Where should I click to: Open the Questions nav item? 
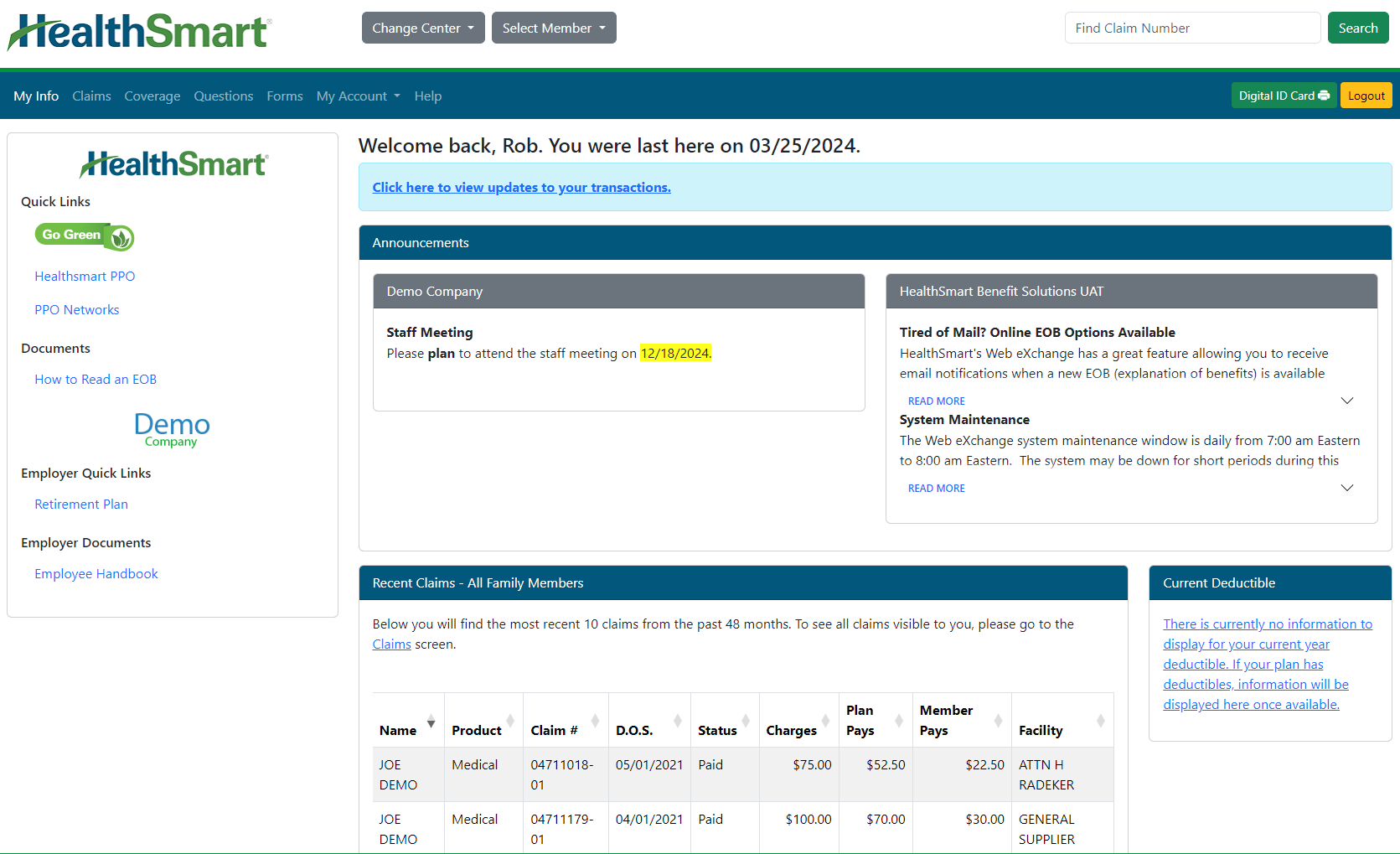click(224, 96)
